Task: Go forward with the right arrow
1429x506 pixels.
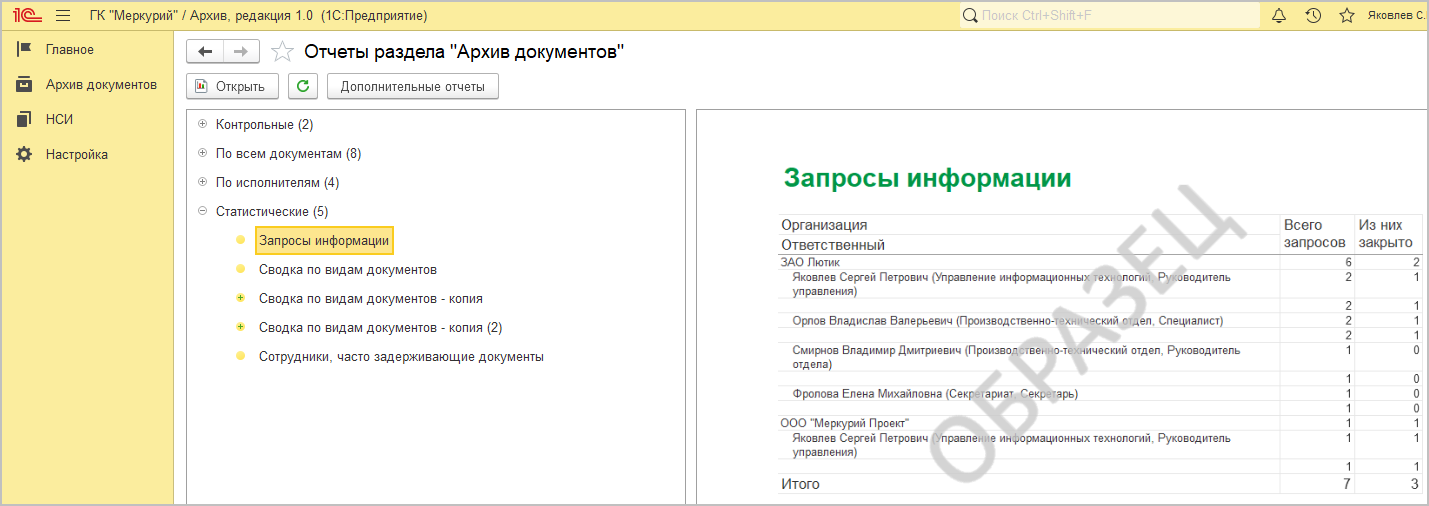Action: coord(241,52)
